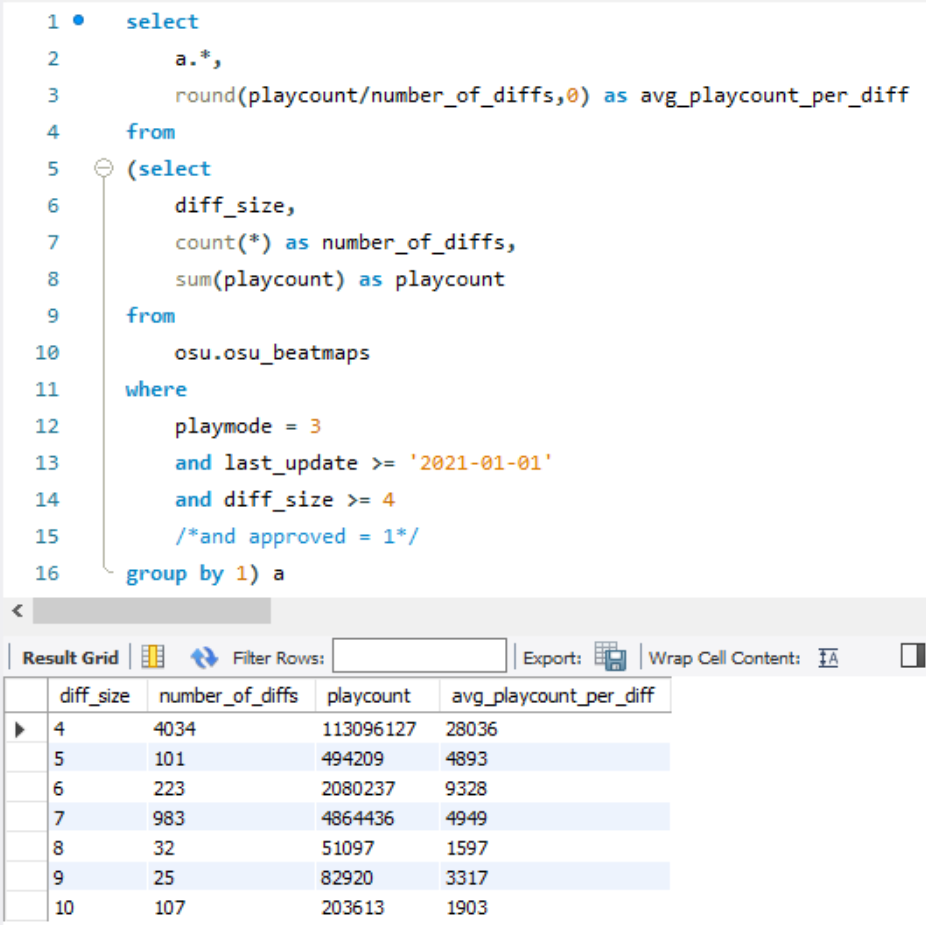
Task: Select the row indicator arrow for first row
Action: (20, 729)
